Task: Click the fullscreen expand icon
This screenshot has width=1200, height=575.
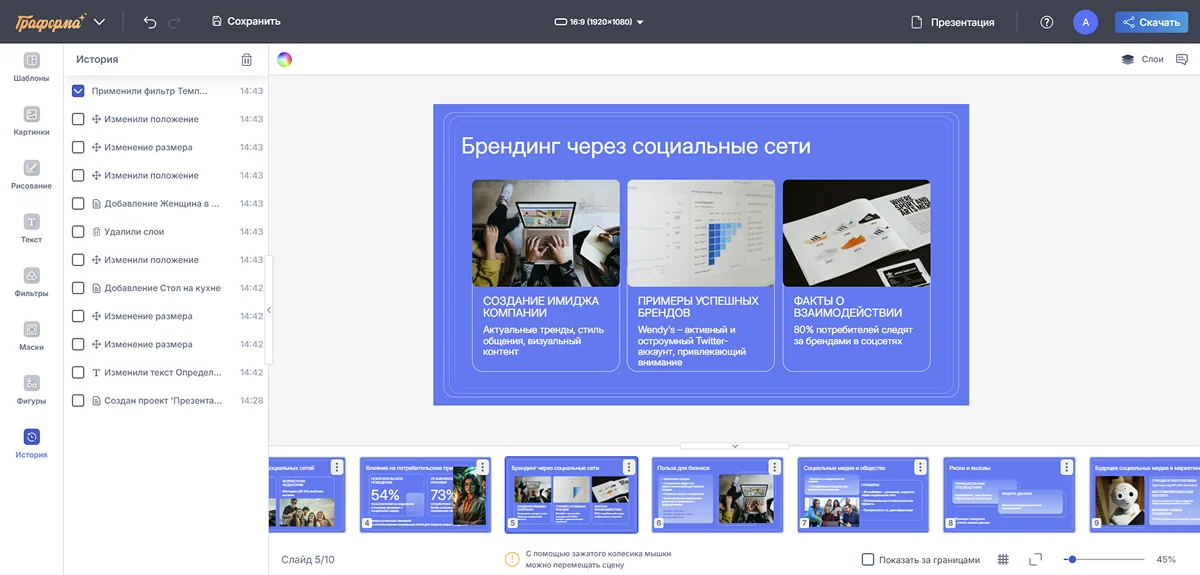Action: [x=1035, y=559]
